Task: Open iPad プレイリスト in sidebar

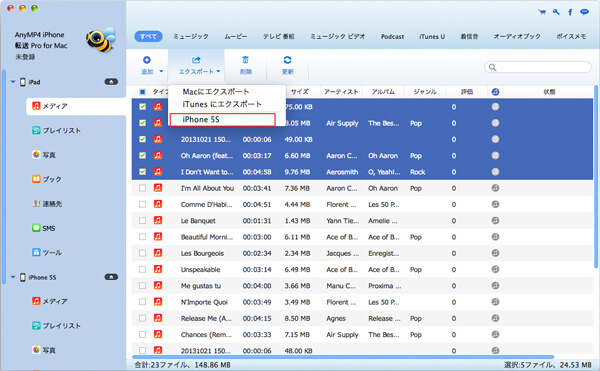Action: [x=57, y=130]
